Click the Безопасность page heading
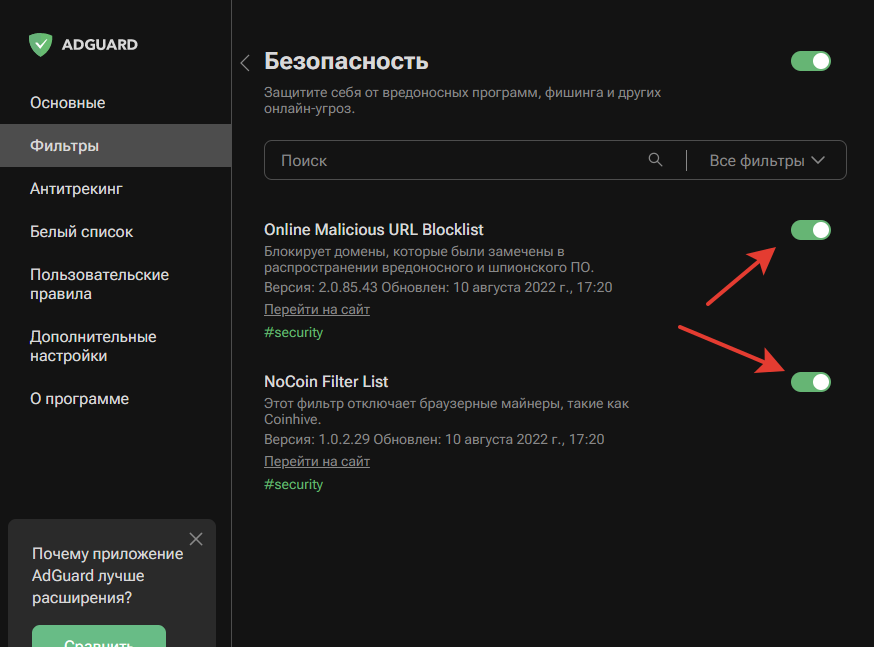This screenshot has height=647, width=874. (x=346, y=61)
